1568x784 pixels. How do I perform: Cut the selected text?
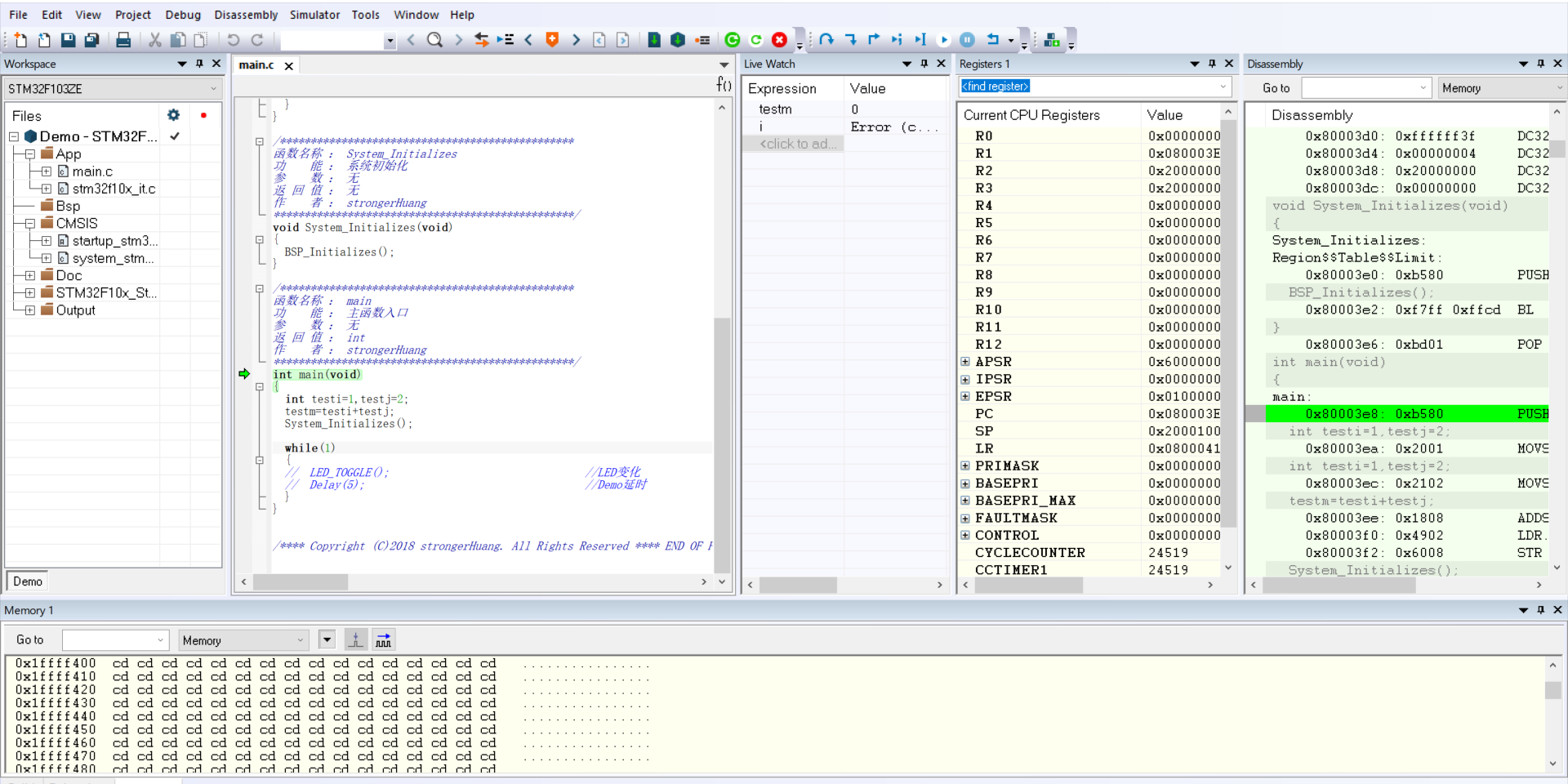pos(154,39)
